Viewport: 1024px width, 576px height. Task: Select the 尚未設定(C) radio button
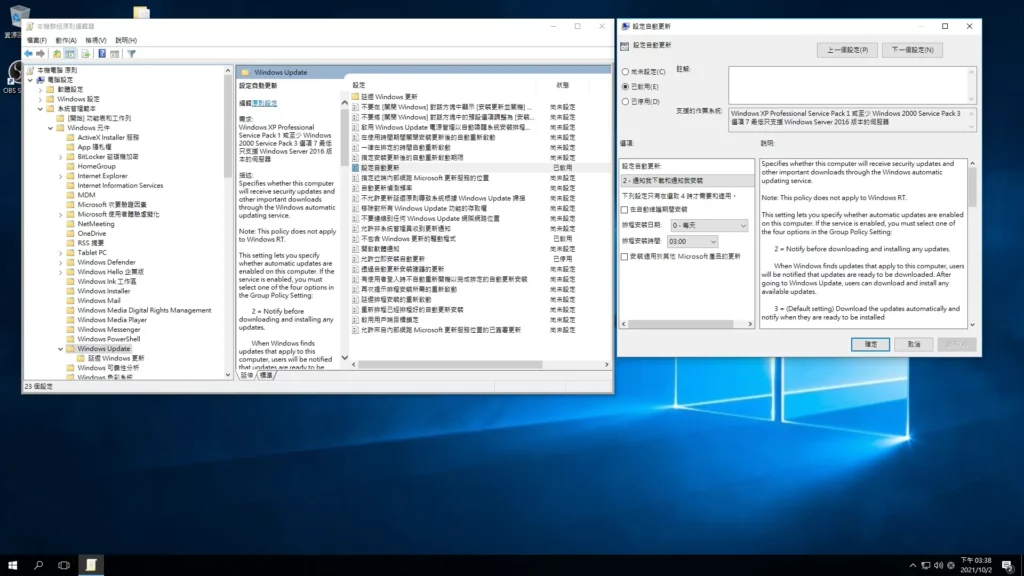[626, 72]
